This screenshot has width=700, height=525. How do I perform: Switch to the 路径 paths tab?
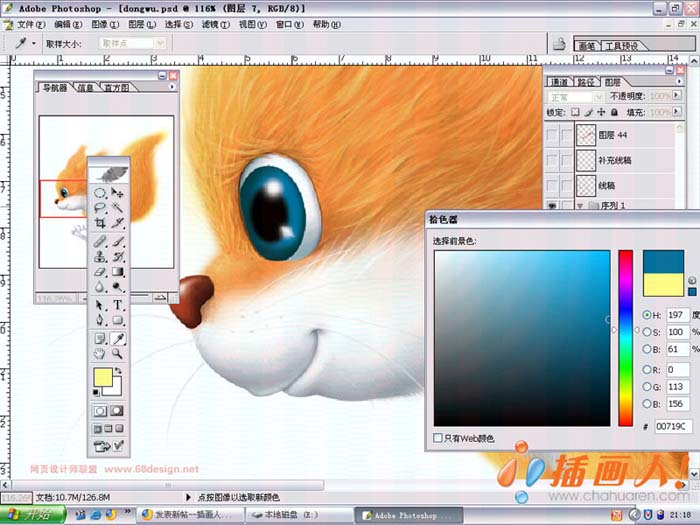pos(586,82)
